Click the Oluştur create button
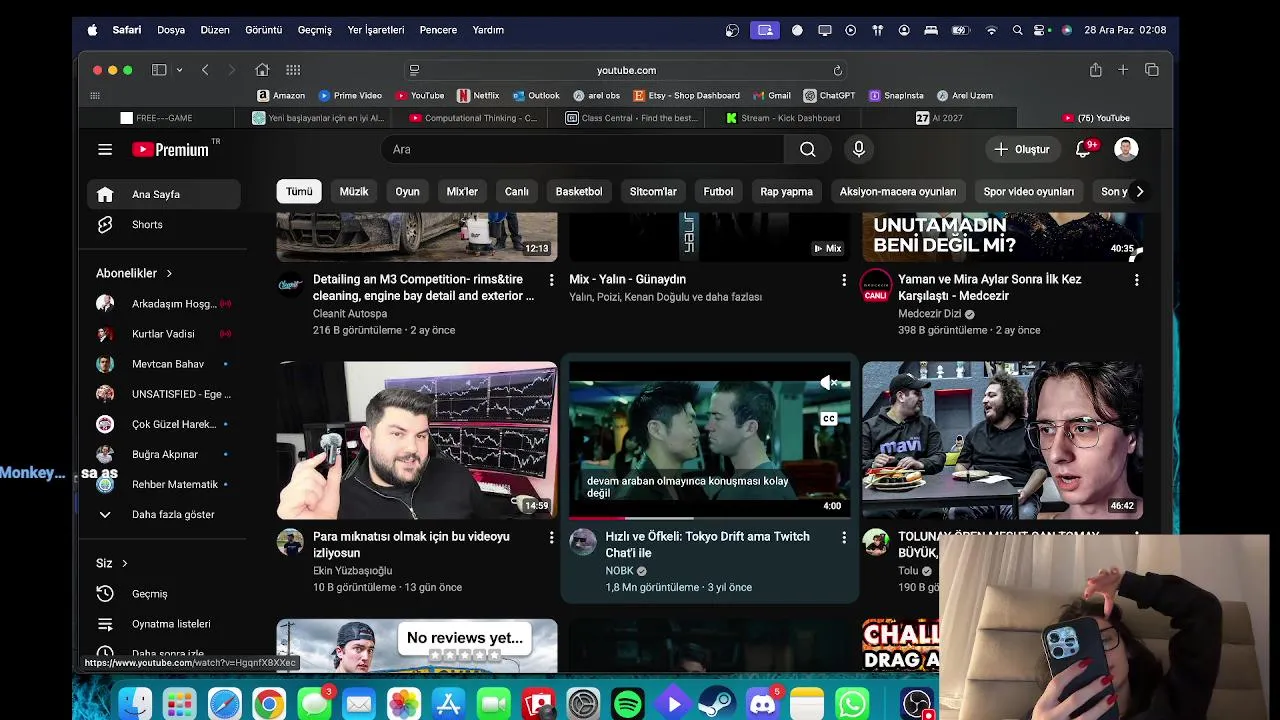 tap(1021, 150)
